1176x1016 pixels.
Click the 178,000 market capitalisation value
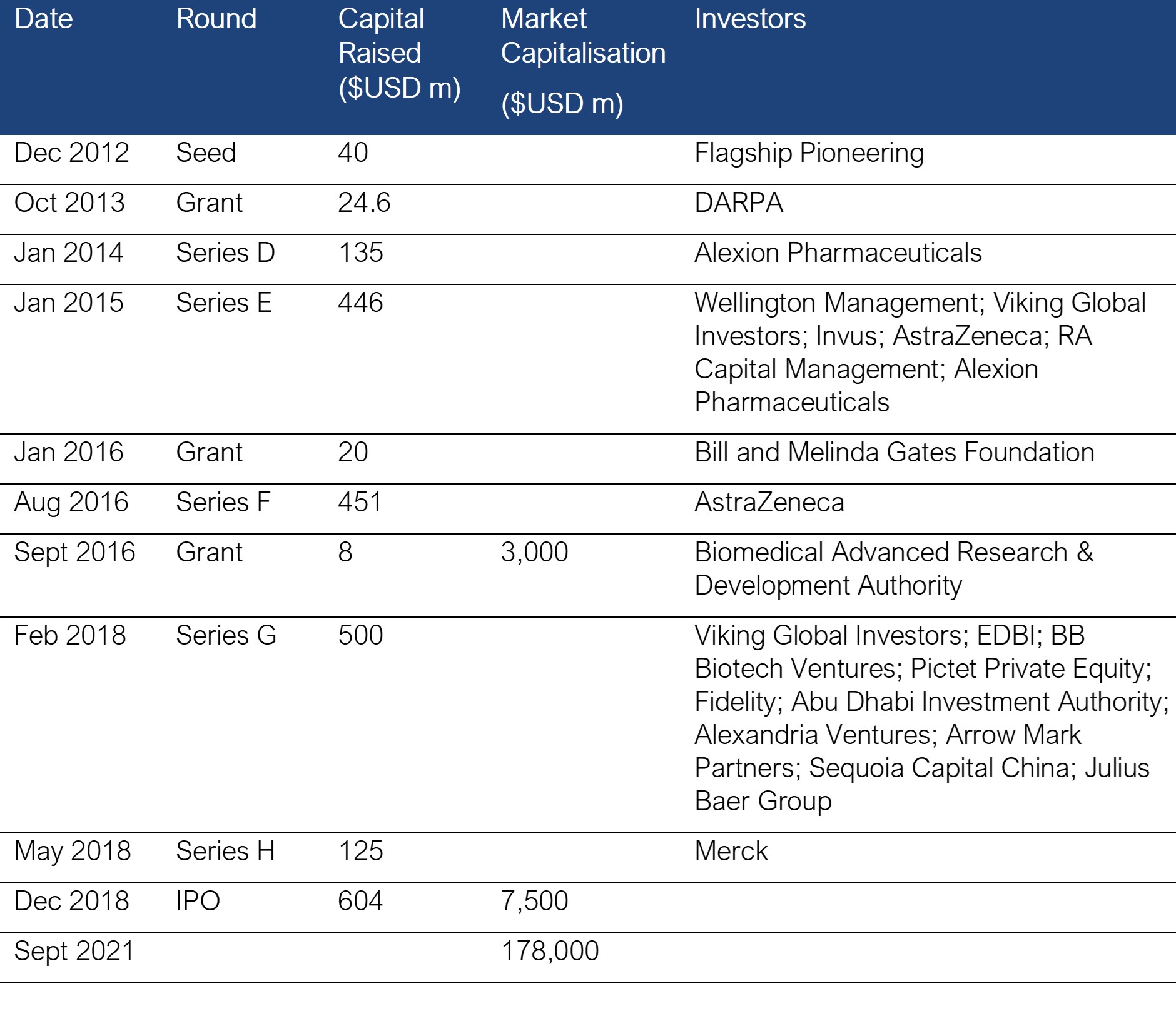550,952
